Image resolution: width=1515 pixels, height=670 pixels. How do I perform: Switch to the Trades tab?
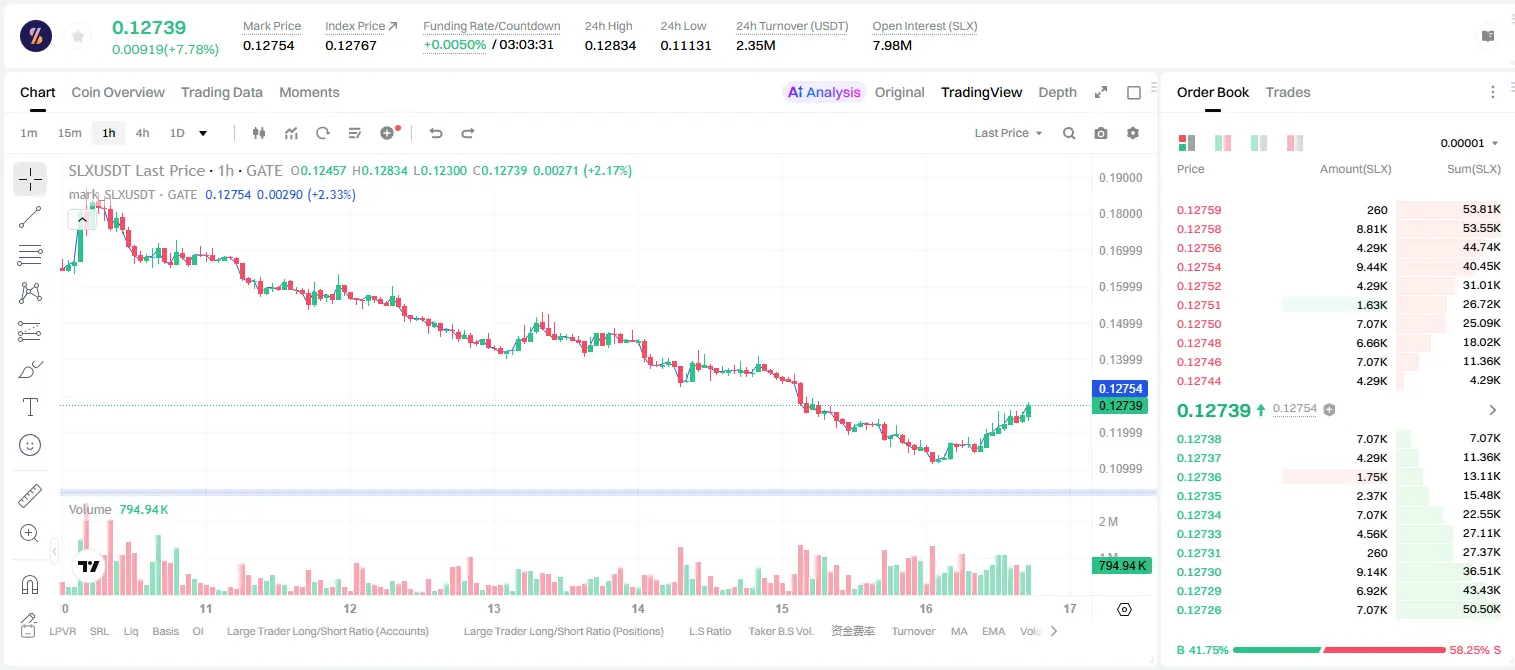(1288, 92)
